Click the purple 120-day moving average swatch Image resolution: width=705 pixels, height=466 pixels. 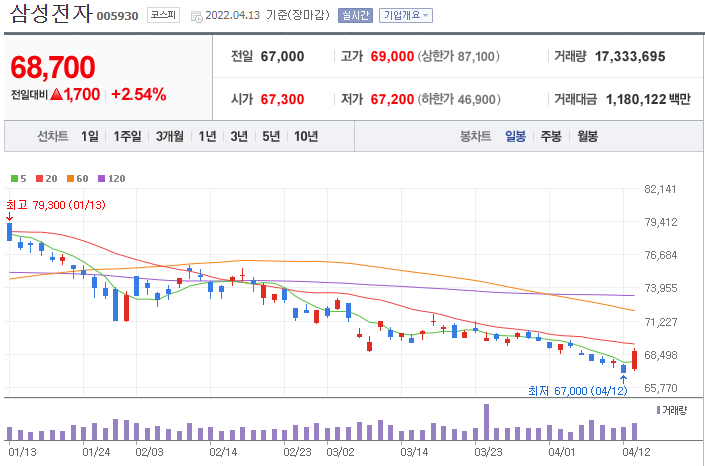[x=101, y=179]
